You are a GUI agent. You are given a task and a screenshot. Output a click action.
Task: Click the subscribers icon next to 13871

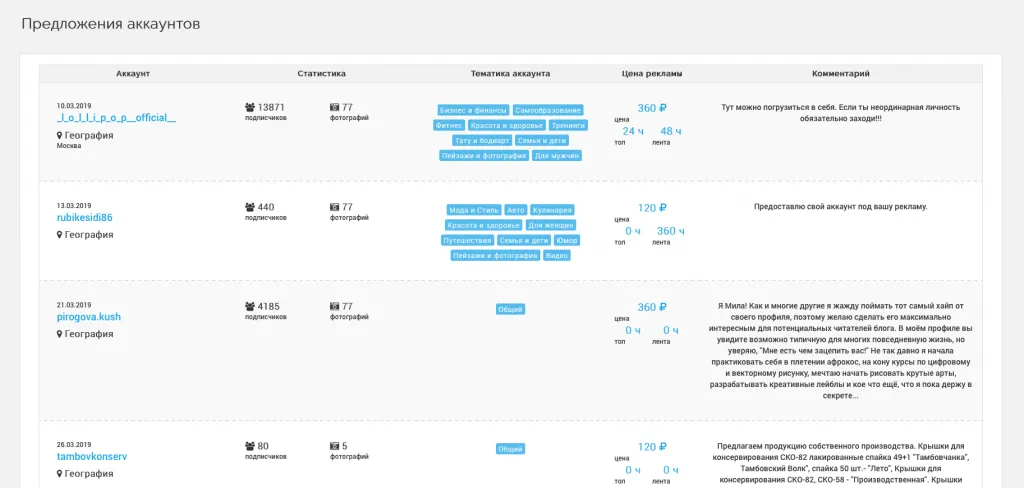[x=250, y=107]
